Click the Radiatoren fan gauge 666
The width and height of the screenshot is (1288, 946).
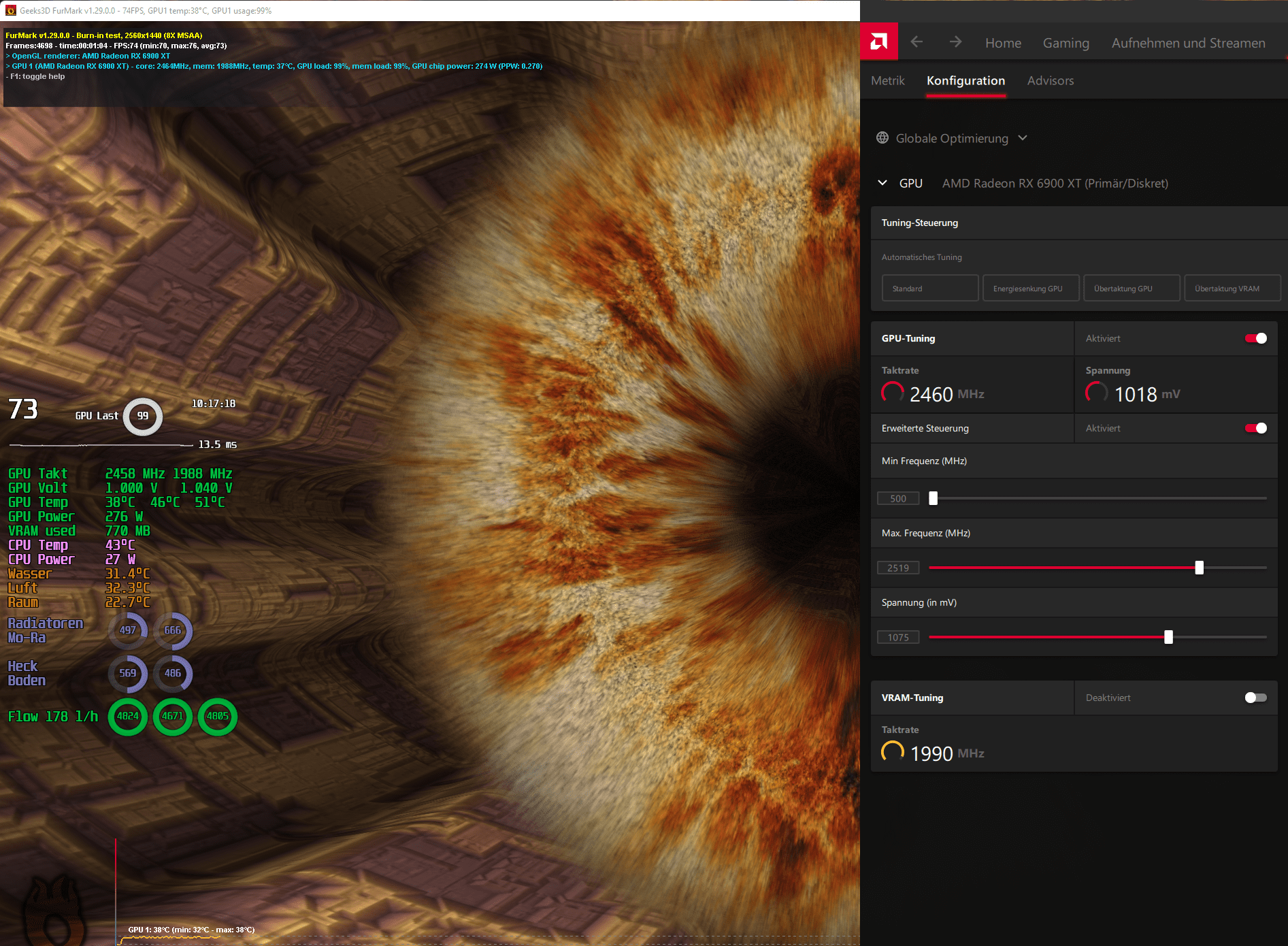point(173,630)
